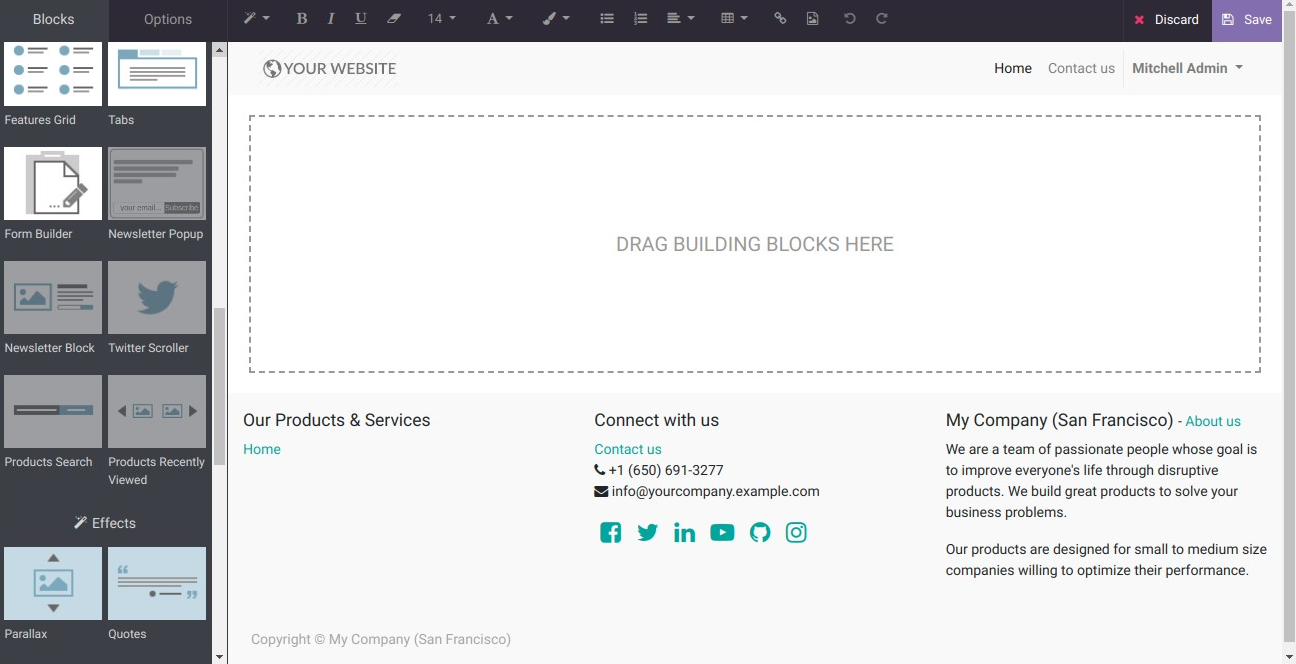Click the phone number +1 (650) 691-3277

666,470
